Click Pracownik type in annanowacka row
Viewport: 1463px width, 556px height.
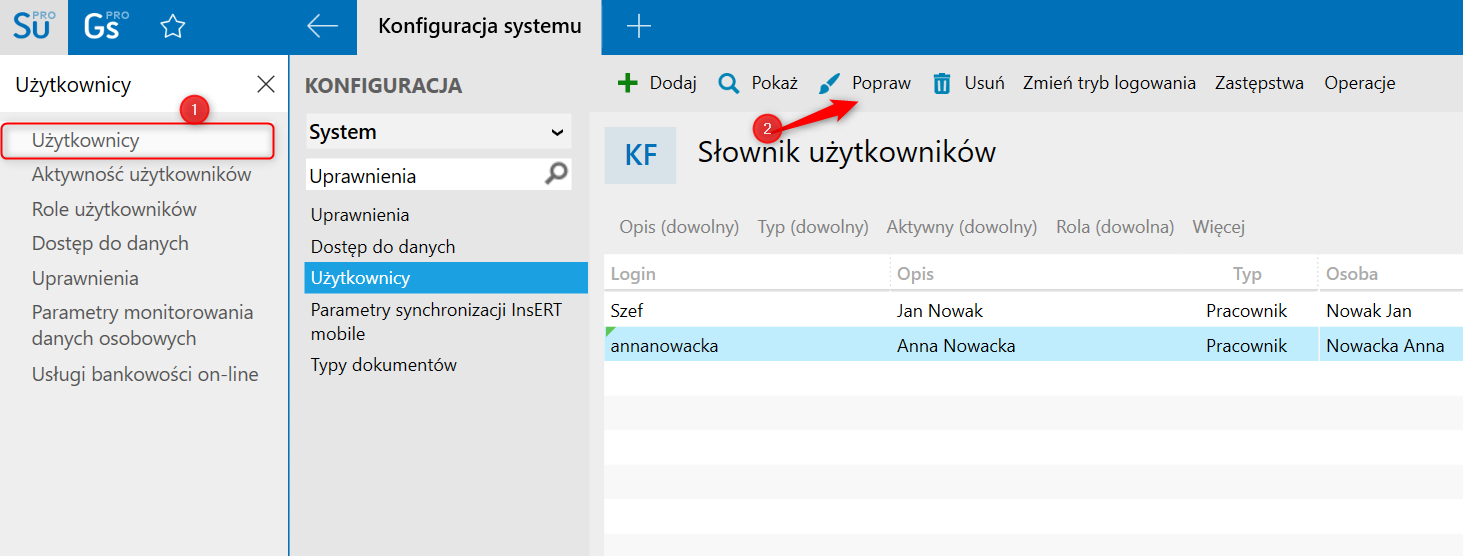(1246, 346)
